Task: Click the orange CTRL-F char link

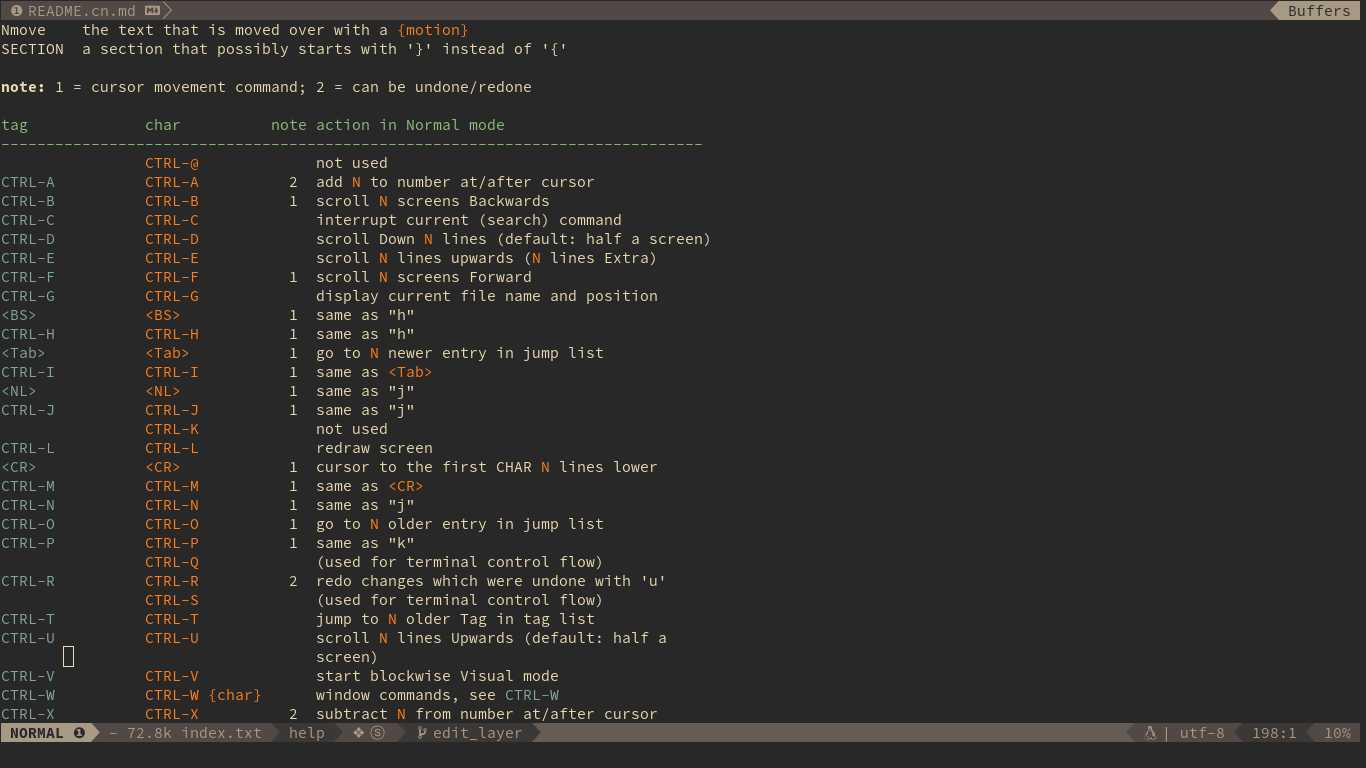Action: coord(172,277)
